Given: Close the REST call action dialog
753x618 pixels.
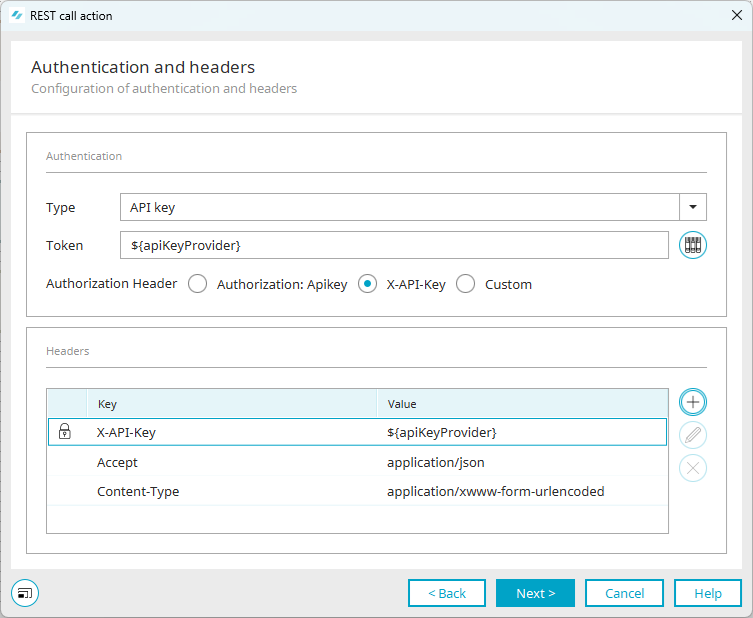Looking at the screenshot, I should tap(736, 16).
